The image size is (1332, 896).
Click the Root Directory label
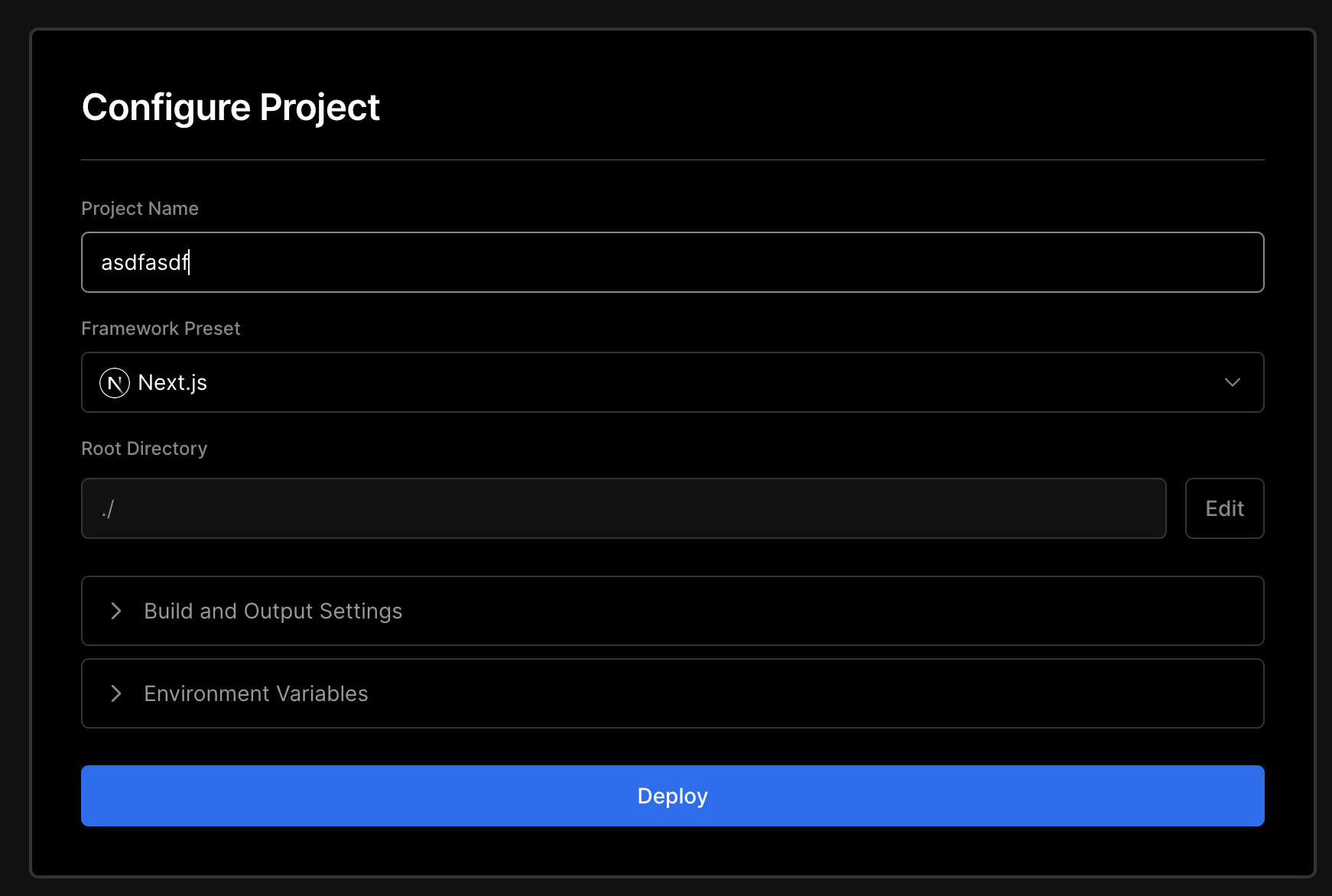coord(144,448)
